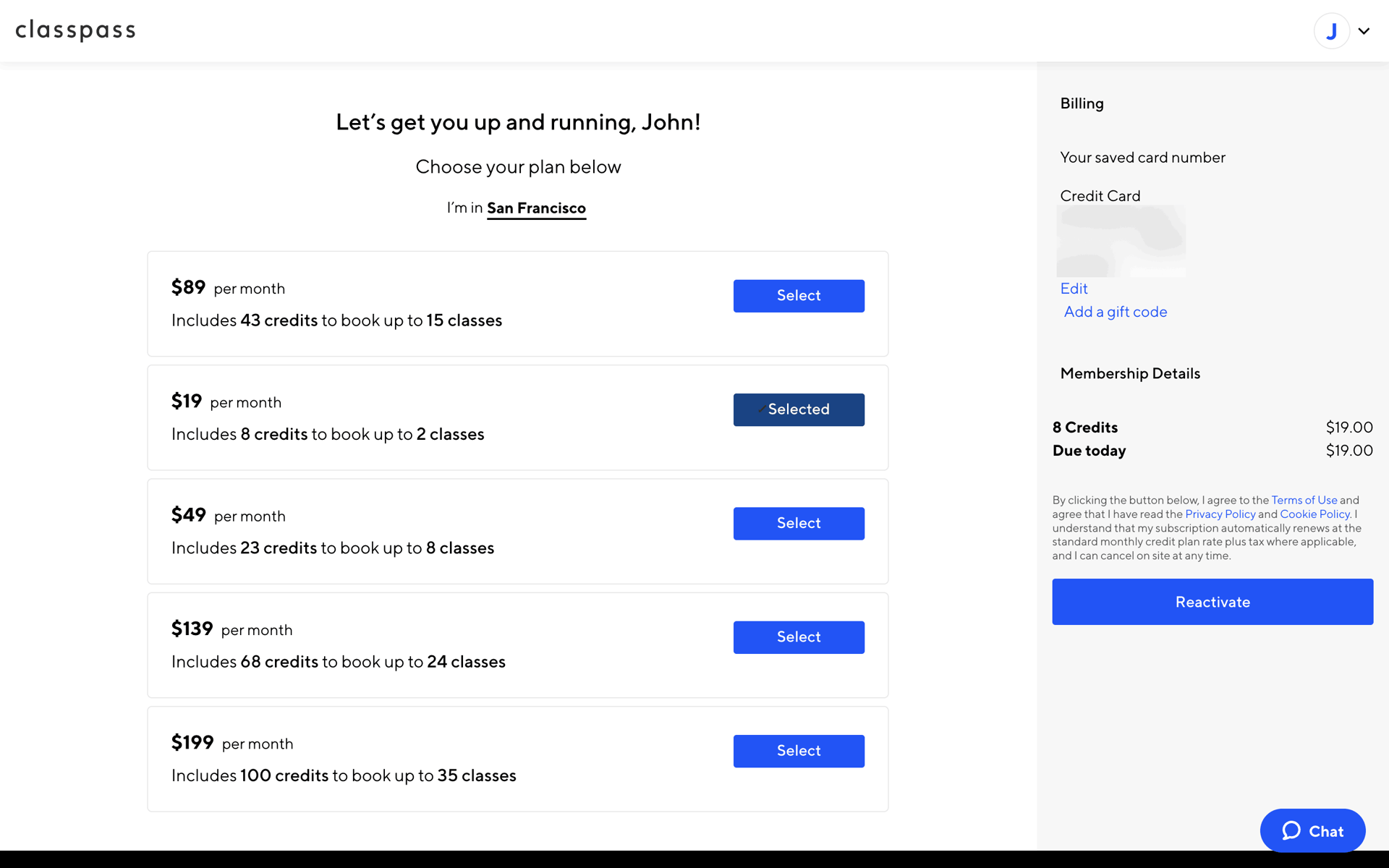Select the $199 per month plan

click(799, 751)
